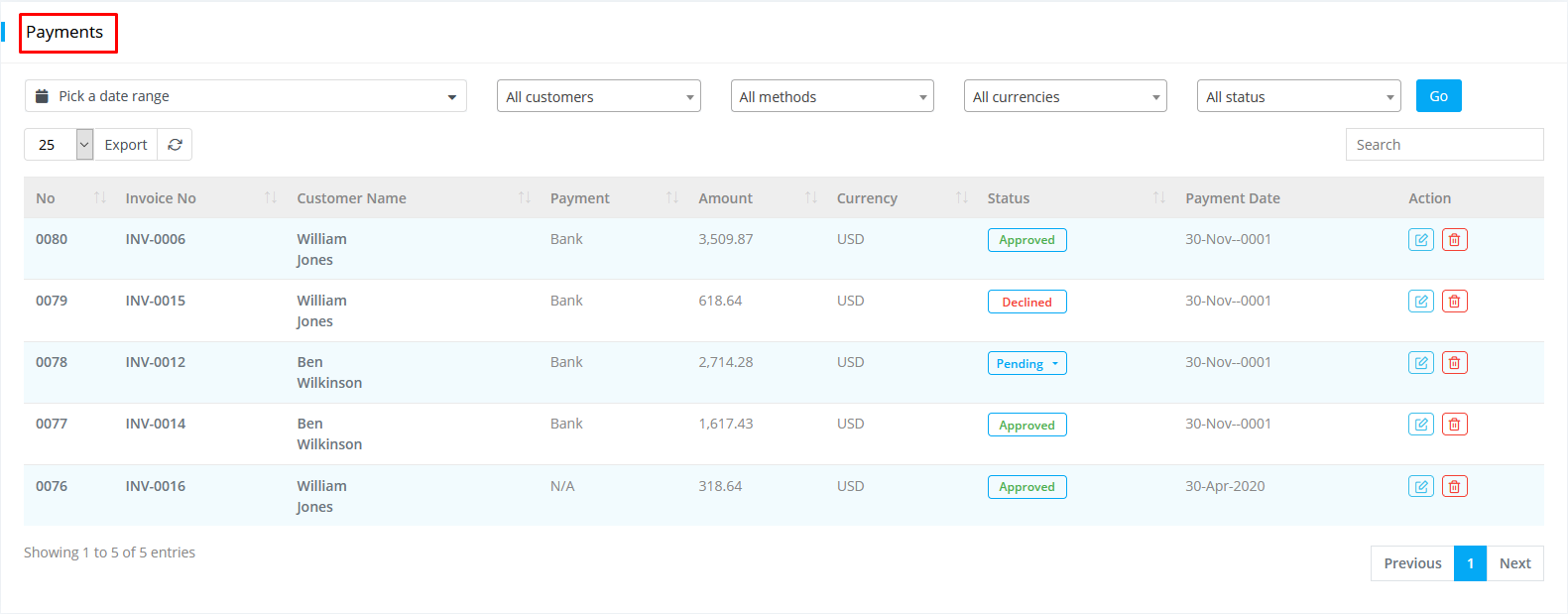Open the date range picker
This screenshot has width=1568, height=614.
[245, 96]
